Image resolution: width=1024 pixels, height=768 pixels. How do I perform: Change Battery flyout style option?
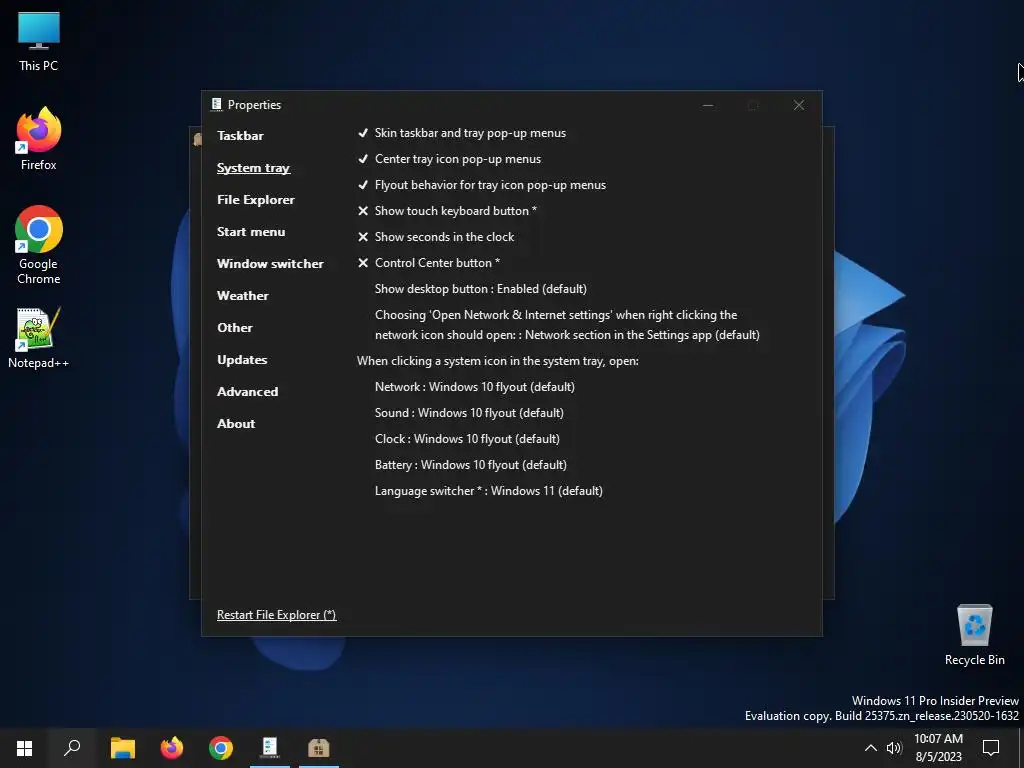(471, 466)
